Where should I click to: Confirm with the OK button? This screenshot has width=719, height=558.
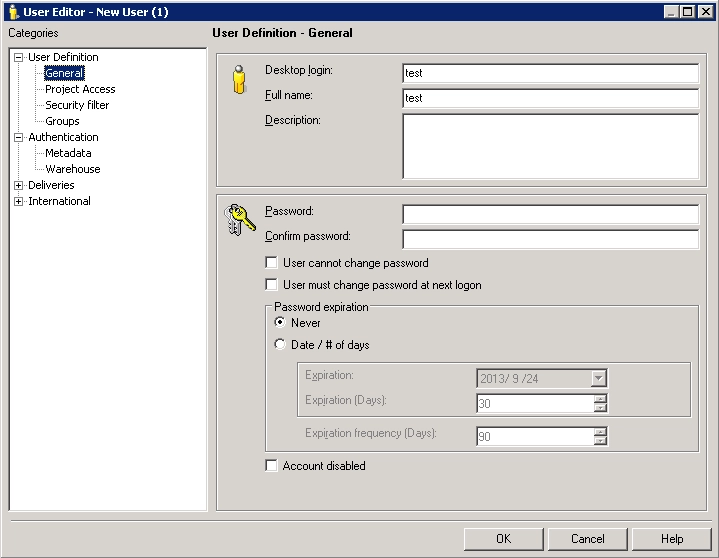click(503, 539)
